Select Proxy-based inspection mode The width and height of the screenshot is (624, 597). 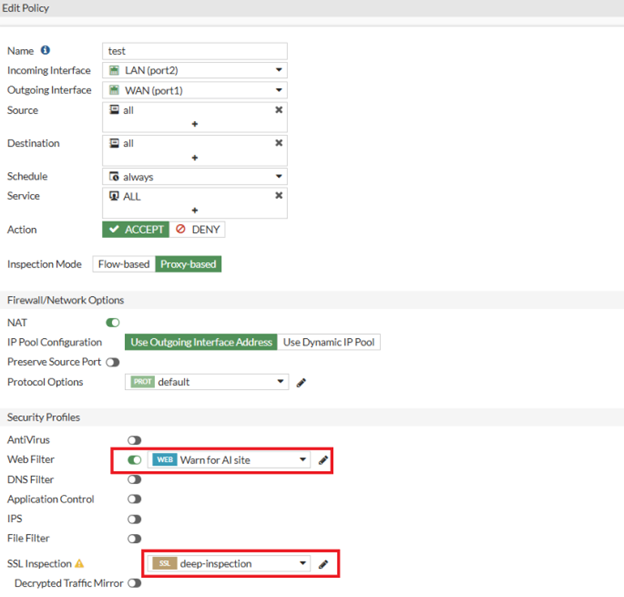pyautogui.click(x=188, y=264)
